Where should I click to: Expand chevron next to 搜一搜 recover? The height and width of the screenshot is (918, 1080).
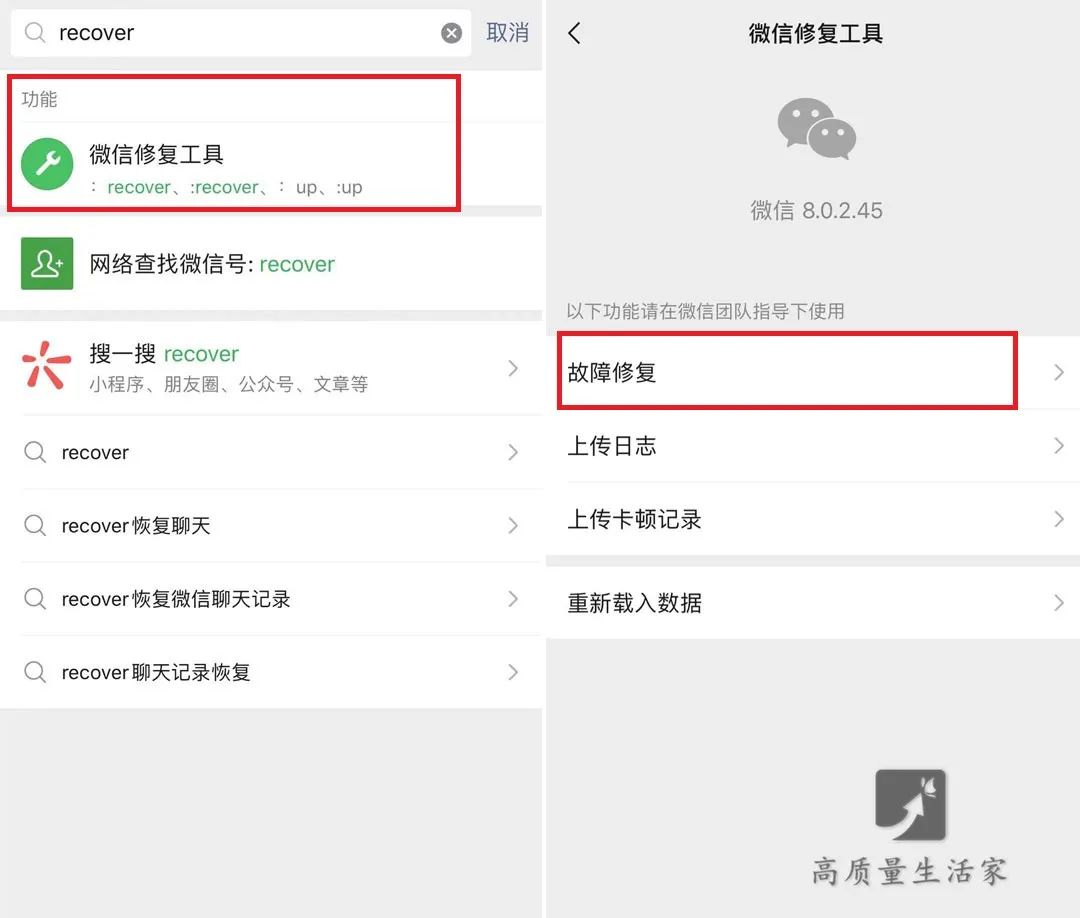(512, 368)
